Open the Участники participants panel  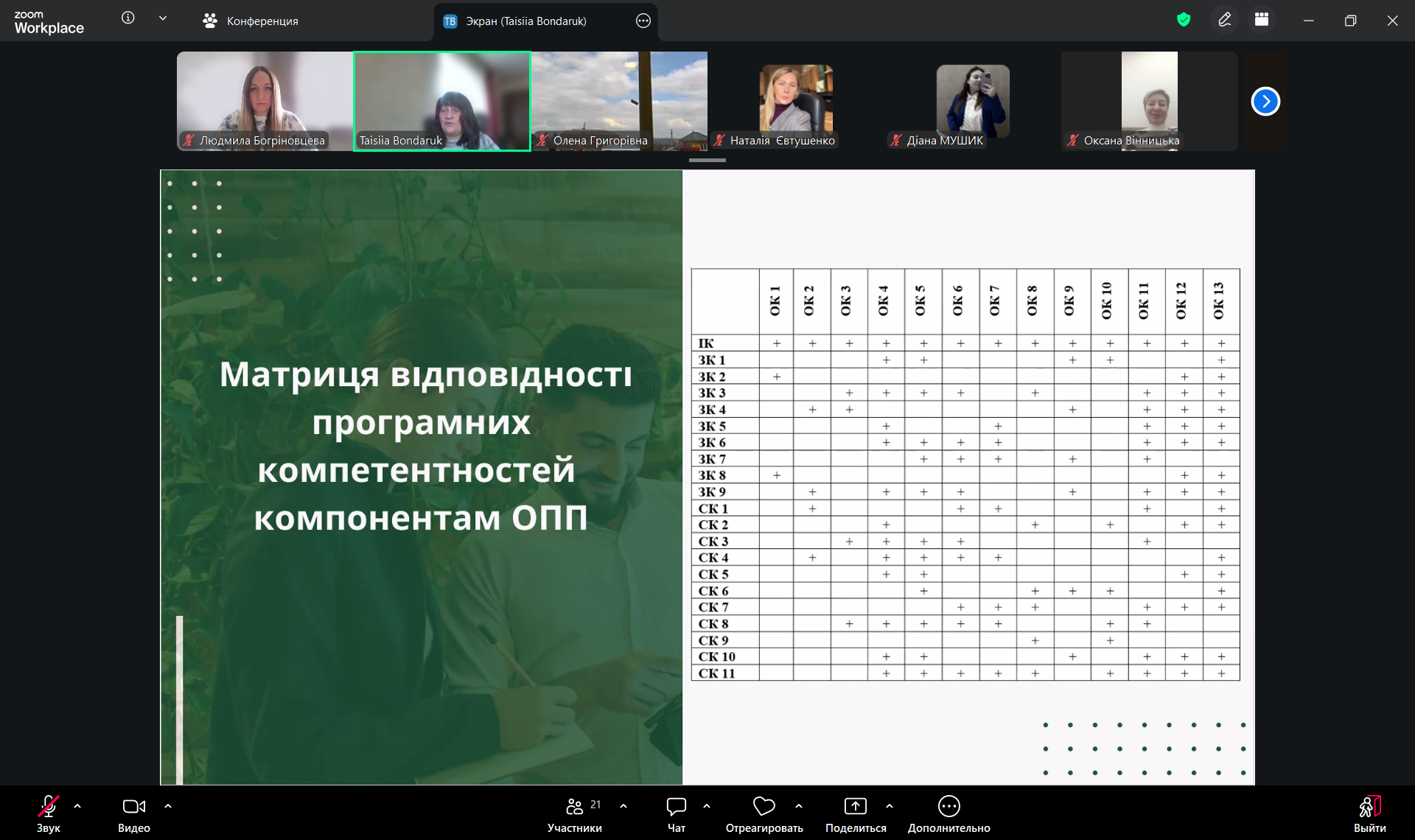click(x=575, y=813)
